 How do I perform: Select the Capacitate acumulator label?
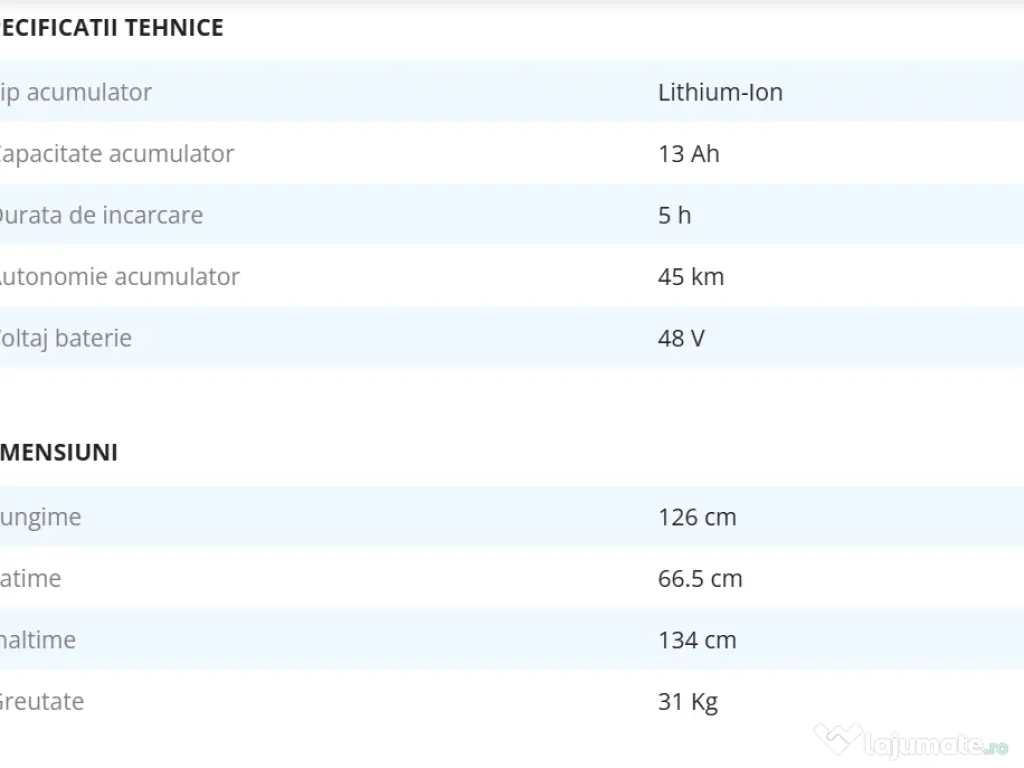[x=116, y=154]
